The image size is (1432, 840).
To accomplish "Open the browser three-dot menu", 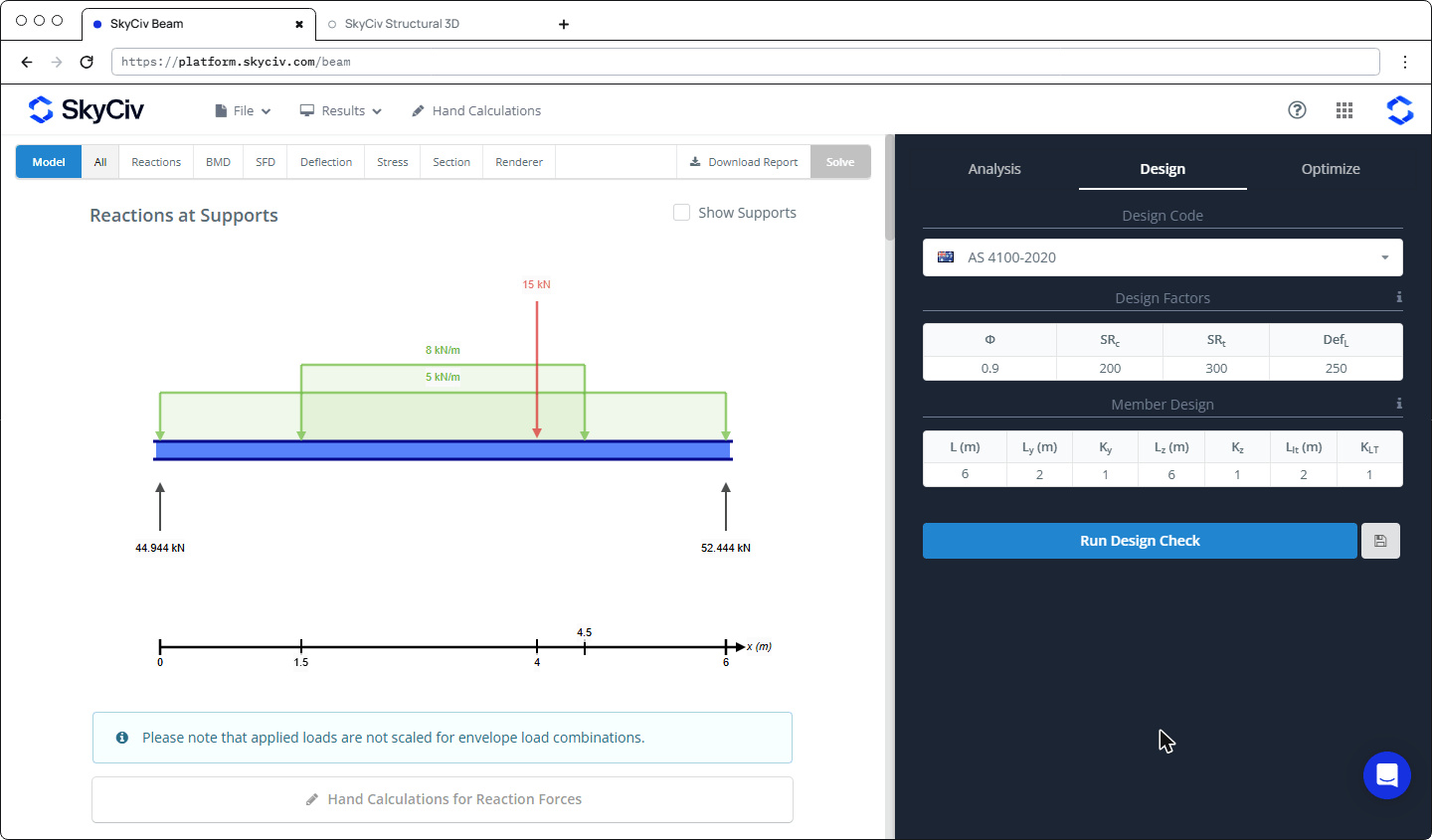I will pos(1405,62).
